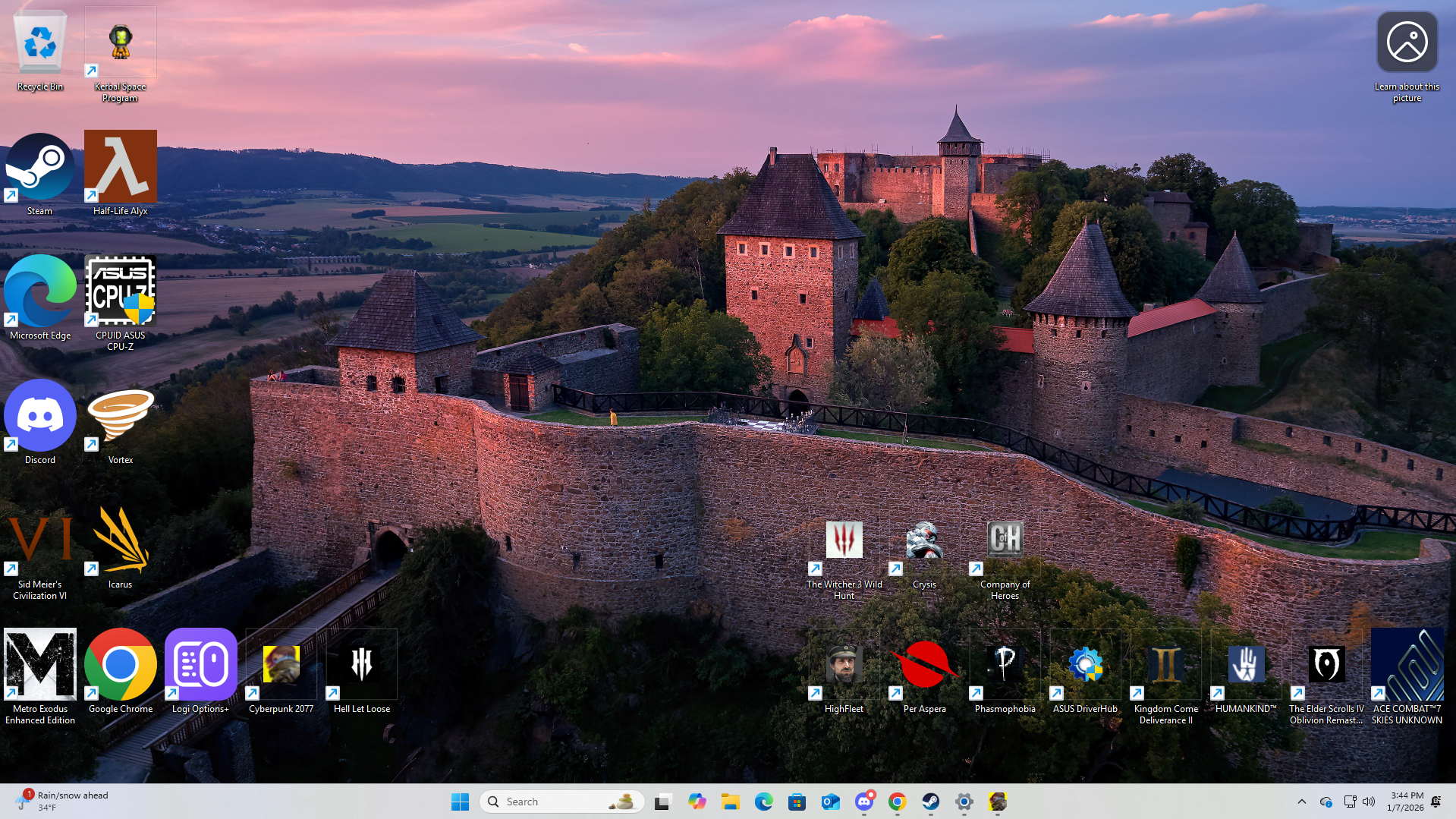Image resolution: width=1456 pixels, height=819 pixels.
Task: Select the Vortex desktop shortcut
Action: 120,416
